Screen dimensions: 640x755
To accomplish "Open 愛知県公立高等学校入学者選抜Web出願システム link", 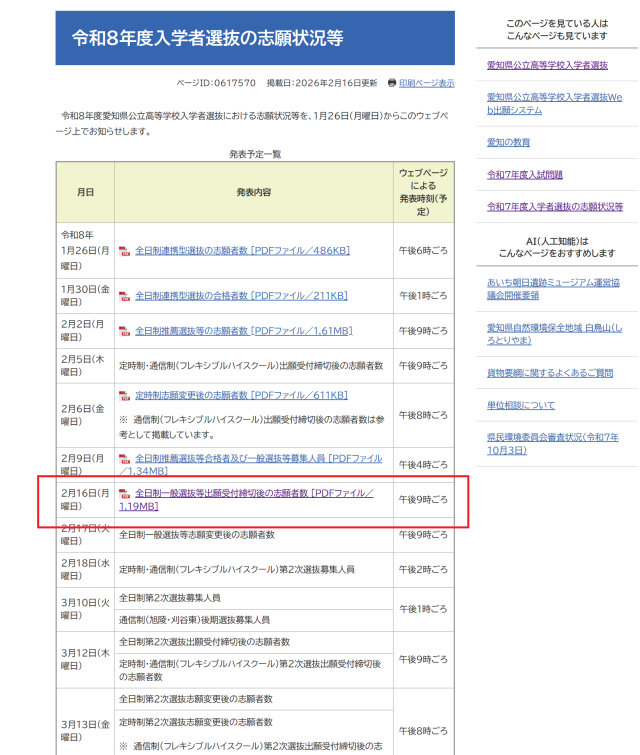I will point(554,103).
